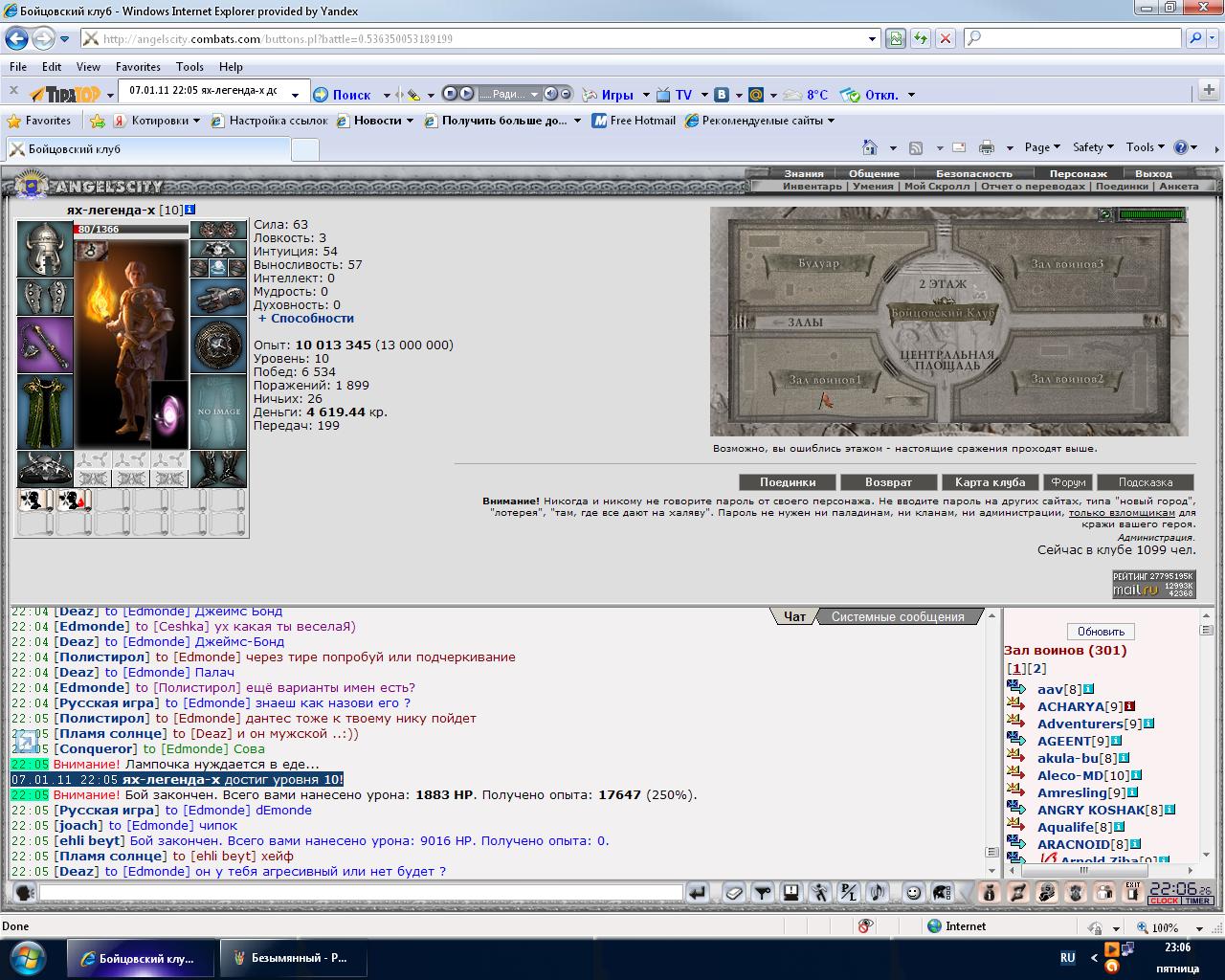This screenshot has height=980, width=1225.
Task: Click the chat message input field
Action: click(360, 893)
